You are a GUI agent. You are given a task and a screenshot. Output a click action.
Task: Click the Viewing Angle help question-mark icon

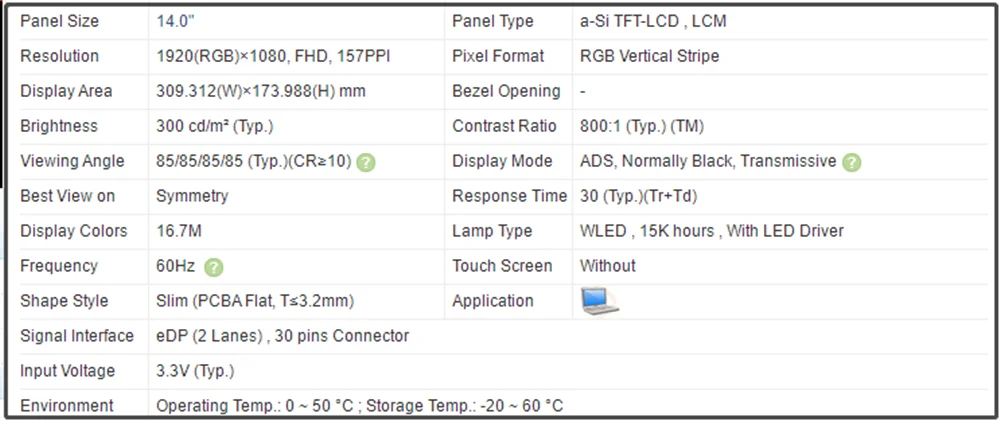click(x=365, y=163)
